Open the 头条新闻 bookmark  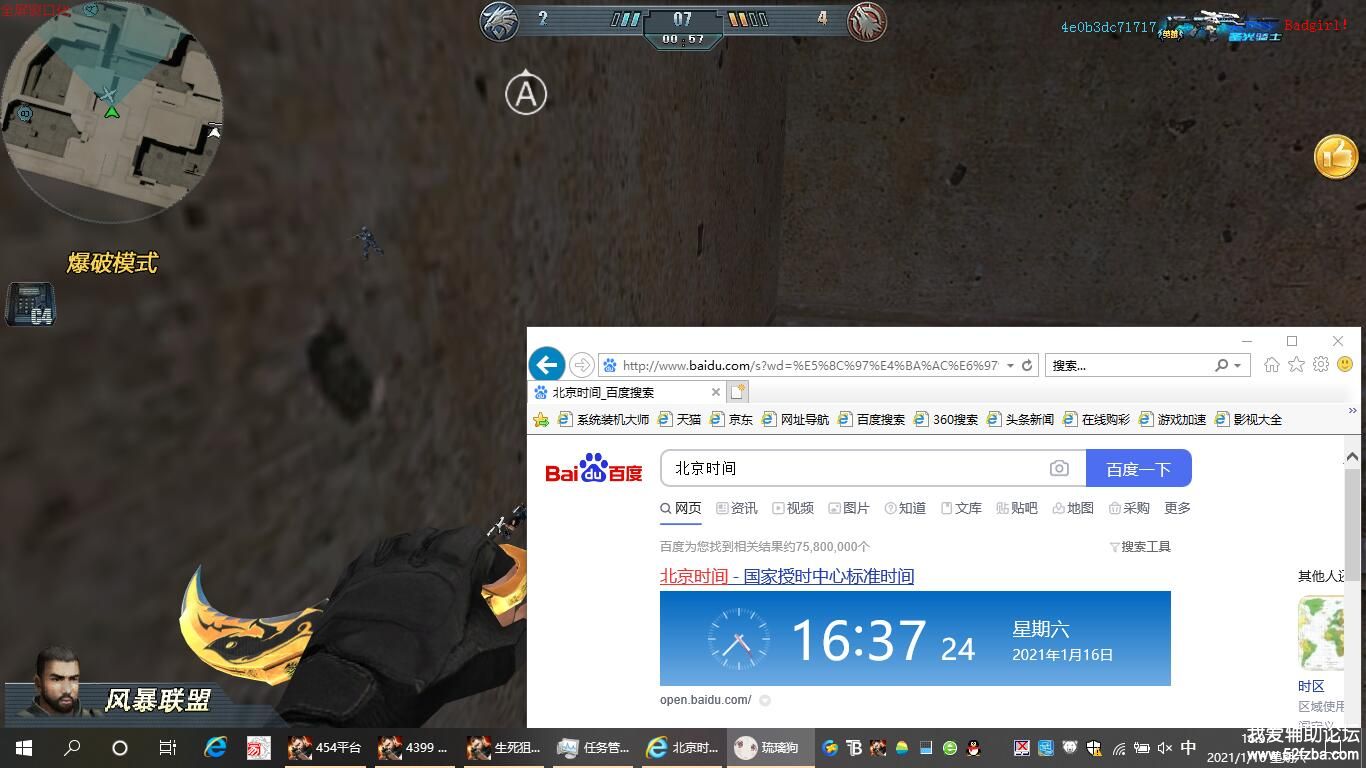pyautogui.click(x=1021, y=420)
